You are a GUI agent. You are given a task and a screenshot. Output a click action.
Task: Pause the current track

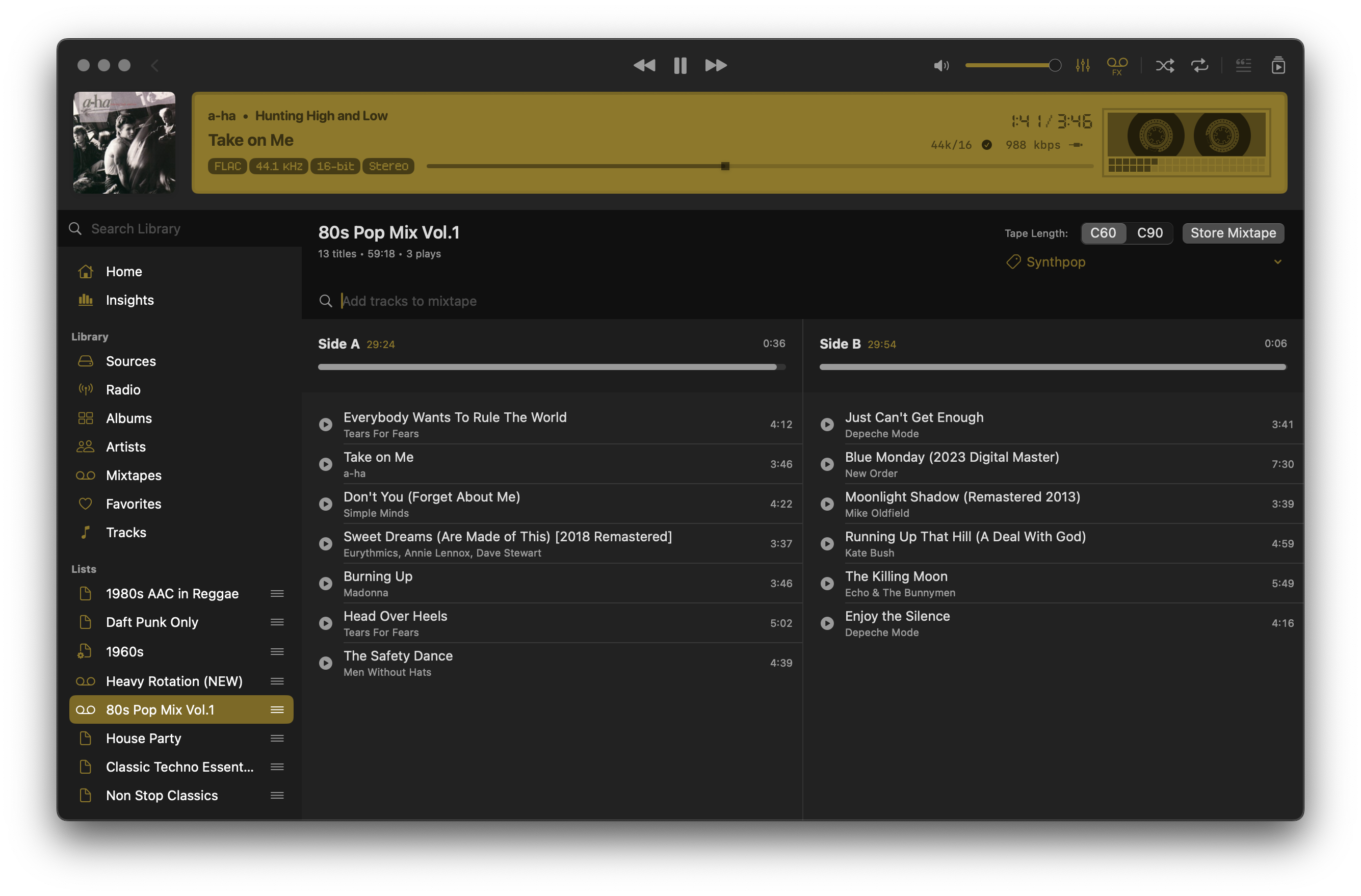680,65
